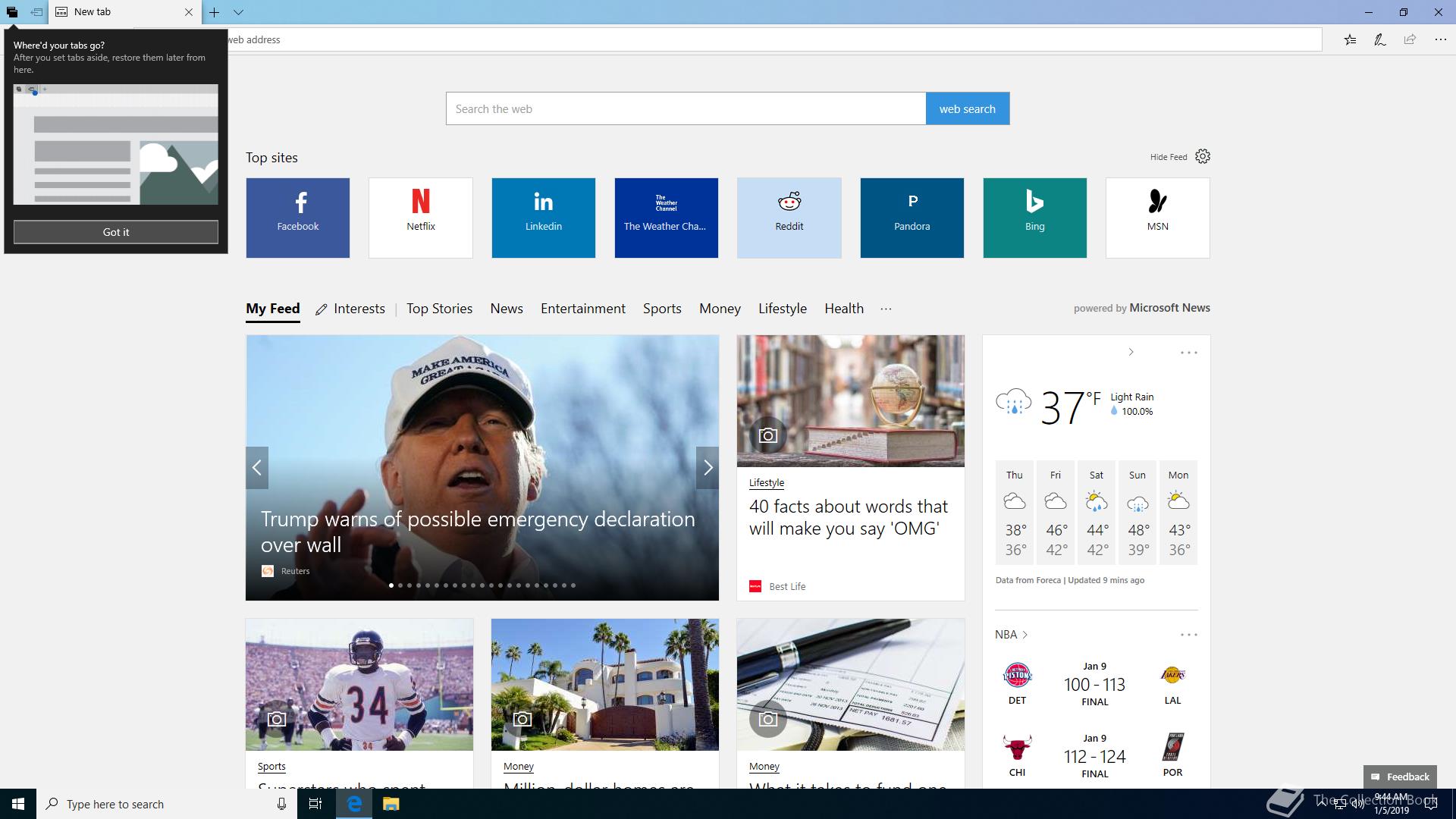Screen dimensions: 1456x819
Task: Click the Detroit Pistons logo
Action: point(1017,675)
